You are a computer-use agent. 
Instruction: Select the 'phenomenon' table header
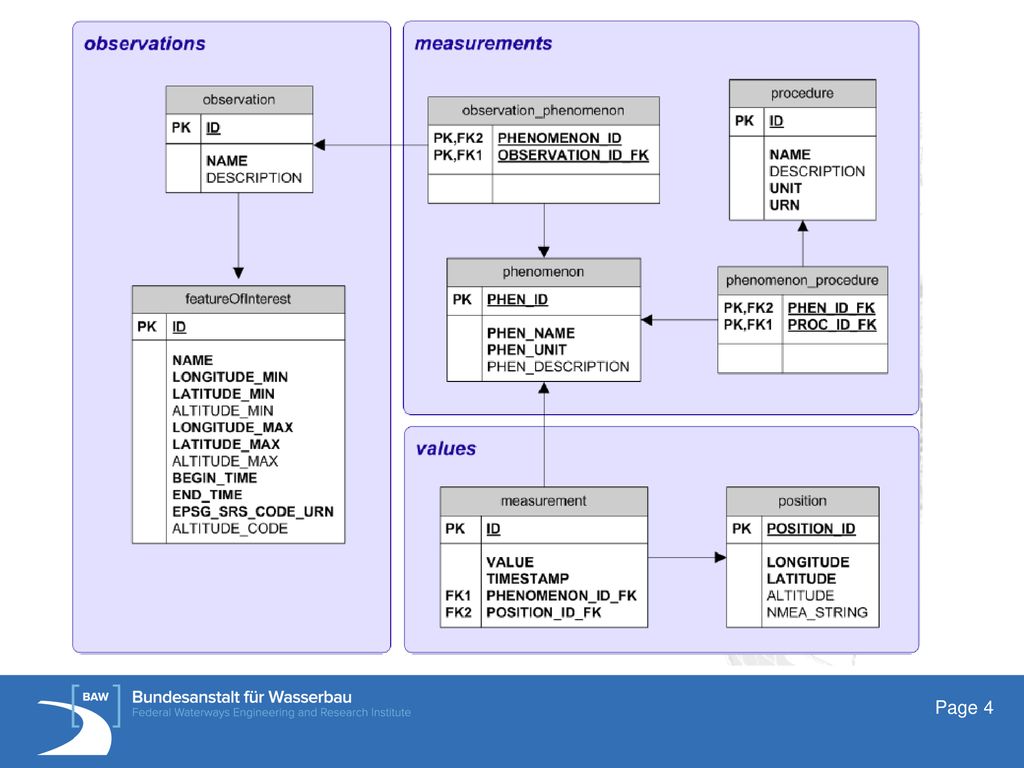tap(543, 272)
